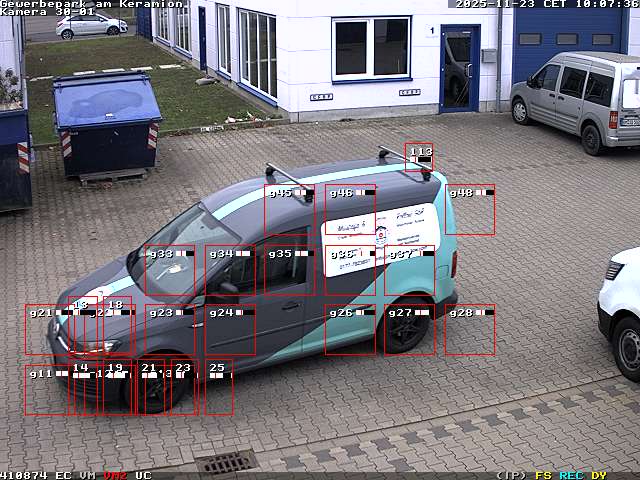Click the VM status indicator
The width and height of the screenshot is (640, 480).
click(x=88, y=475)
